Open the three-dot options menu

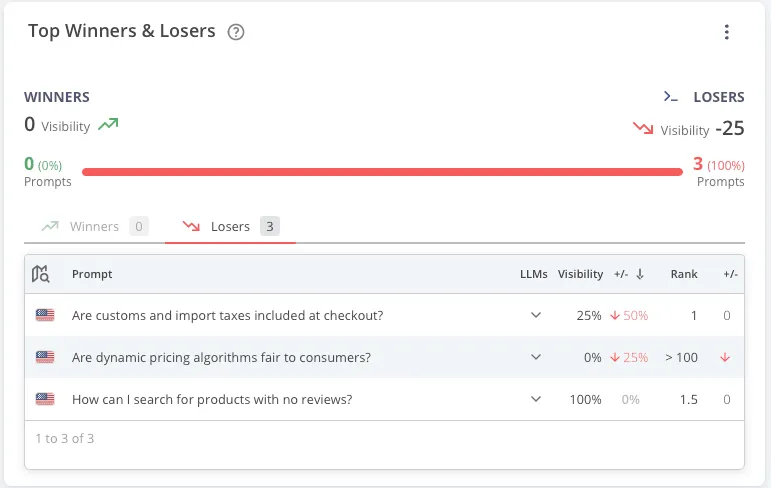(x=727, y=32)
